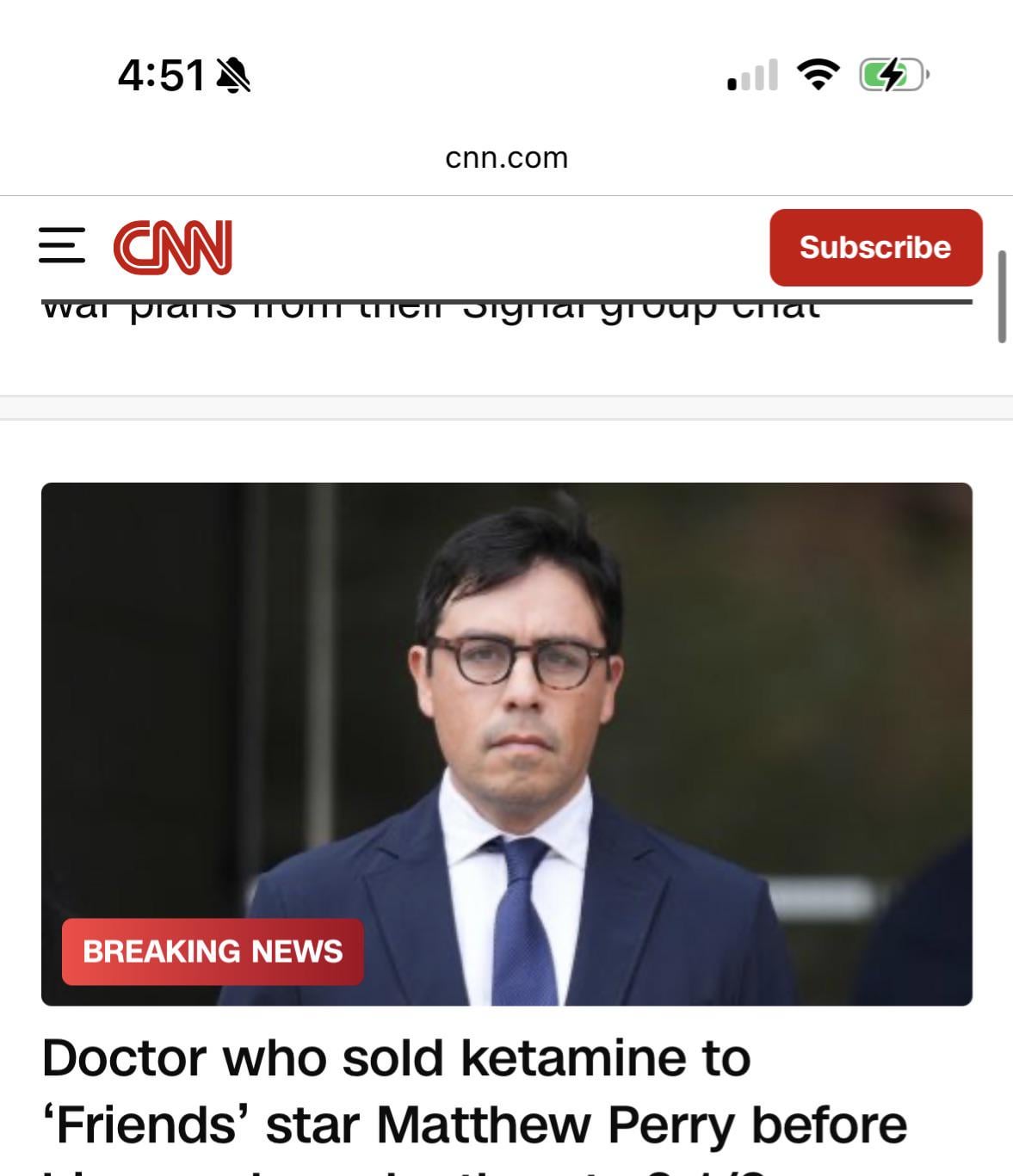Click the Wi-Fi status icon
The width and height of the screenshot is (1013, 1176).
(818, 75)
